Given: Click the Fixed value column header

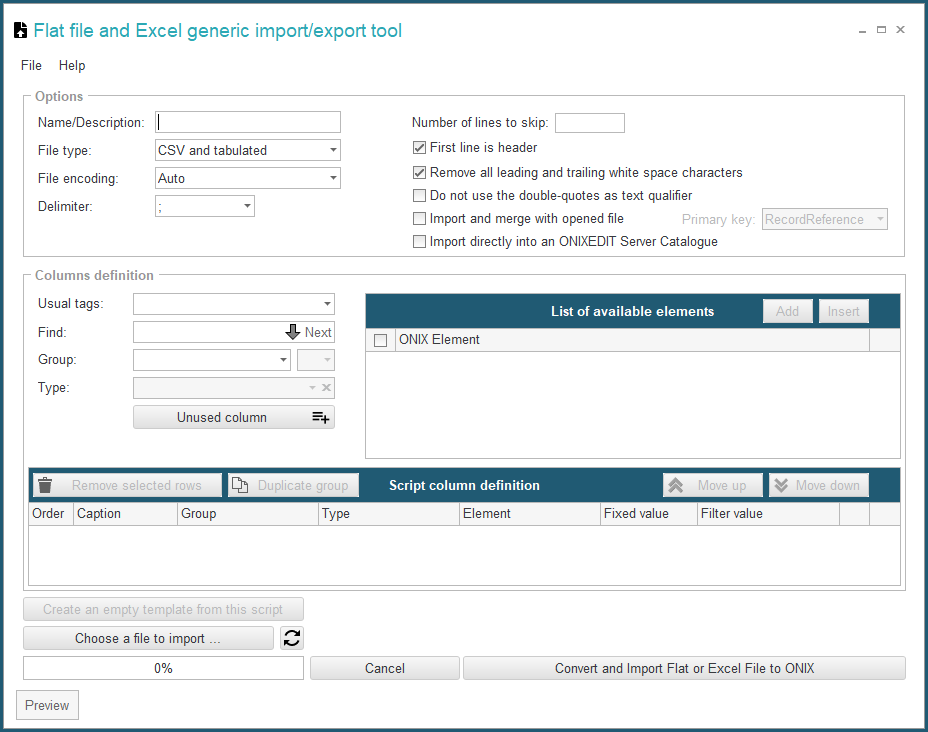Looking at the screenshot, I should pyautogui.click(x=649, y=514).
